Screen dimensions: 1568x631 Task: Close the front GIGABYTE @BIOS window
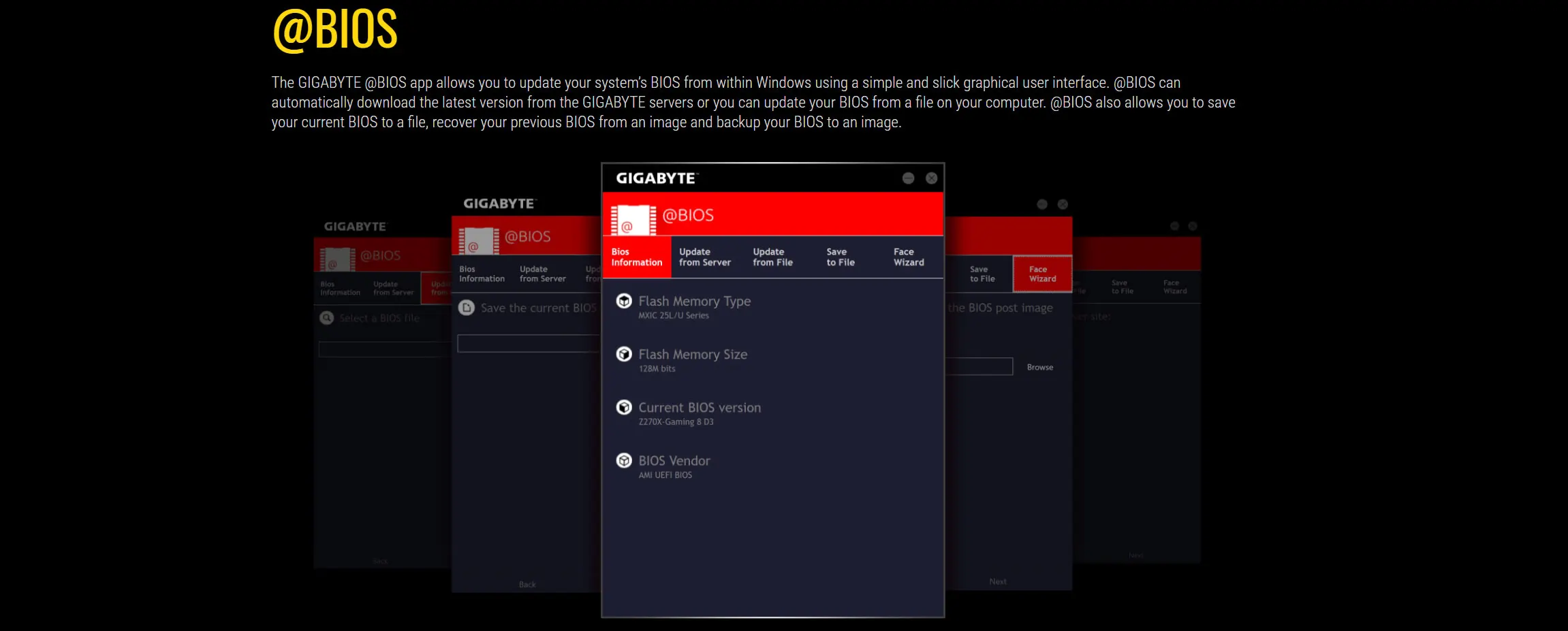coord(931,178)
